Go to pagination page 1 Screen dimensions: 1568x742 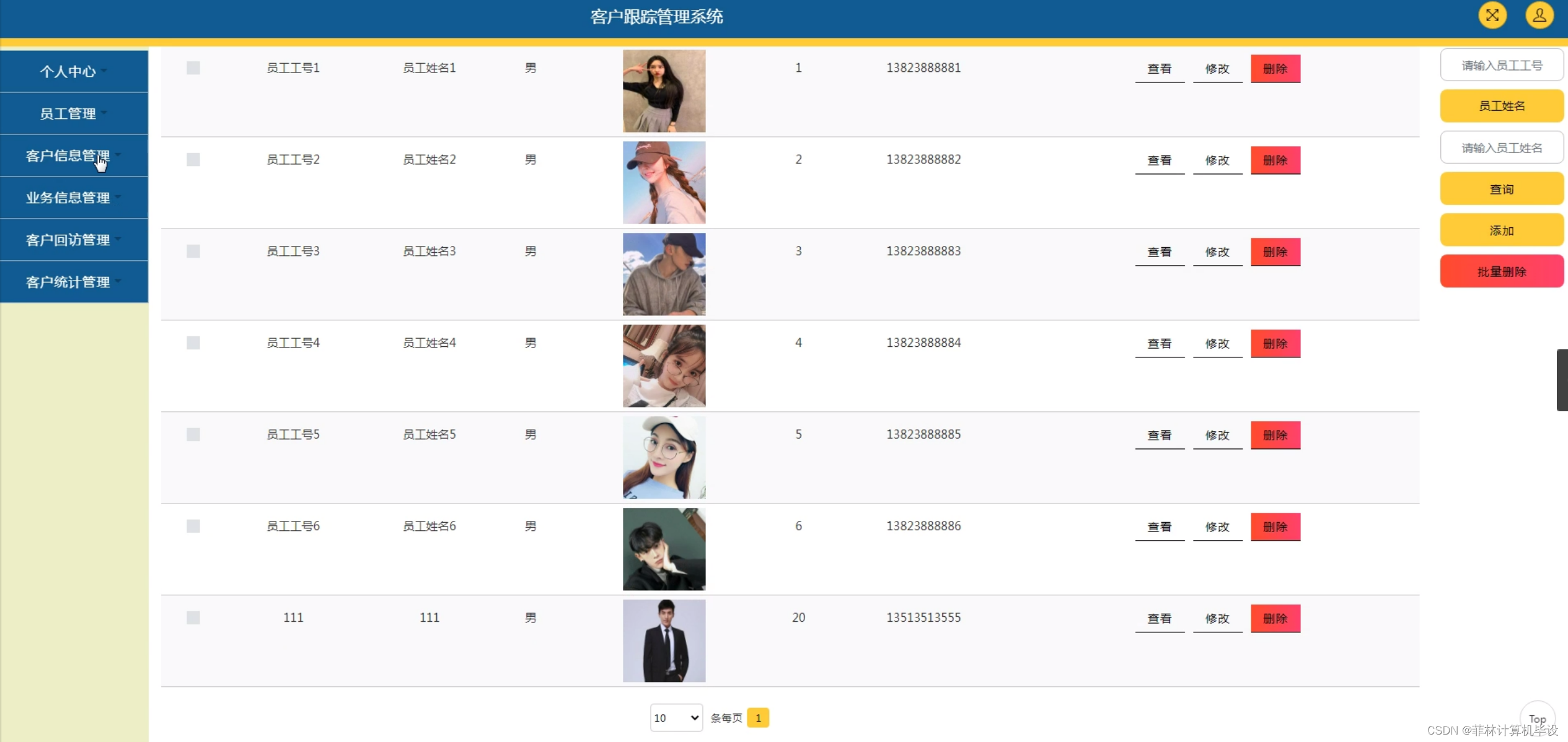757,718
